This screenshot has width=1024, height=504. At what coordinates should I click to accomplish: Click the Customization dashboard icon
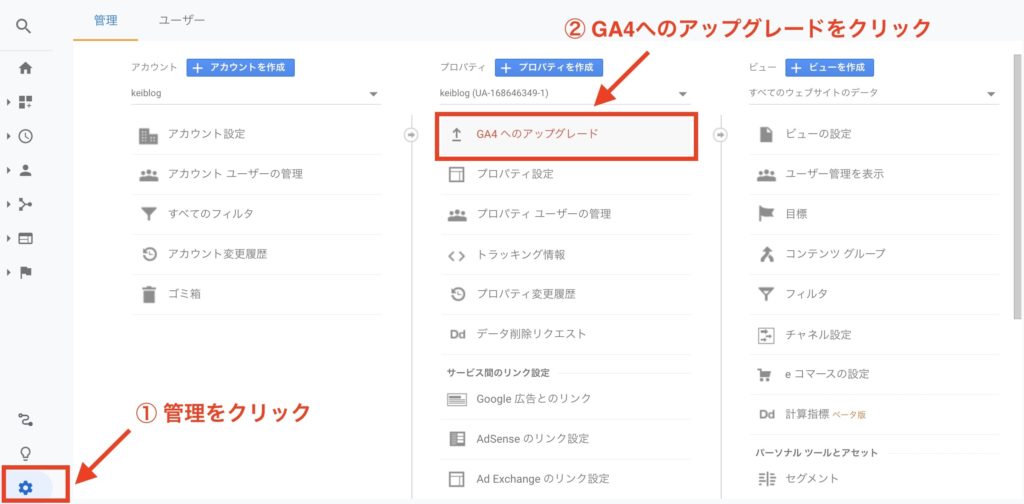tap(25, 102)
